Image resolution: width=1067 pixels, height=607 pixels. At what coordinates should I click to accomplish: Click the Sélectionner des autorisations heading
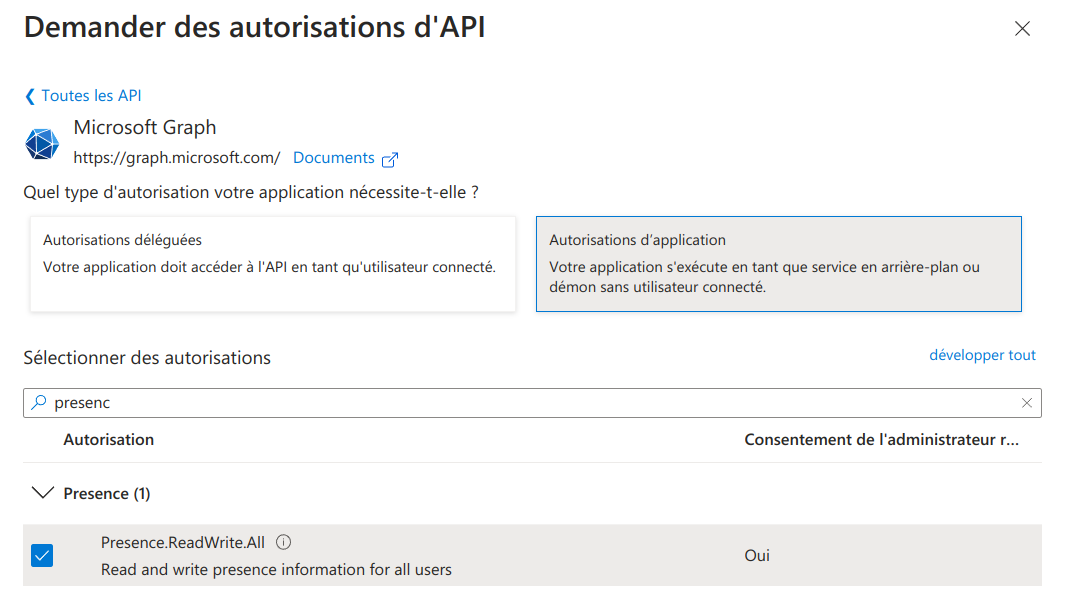(147, 358)
